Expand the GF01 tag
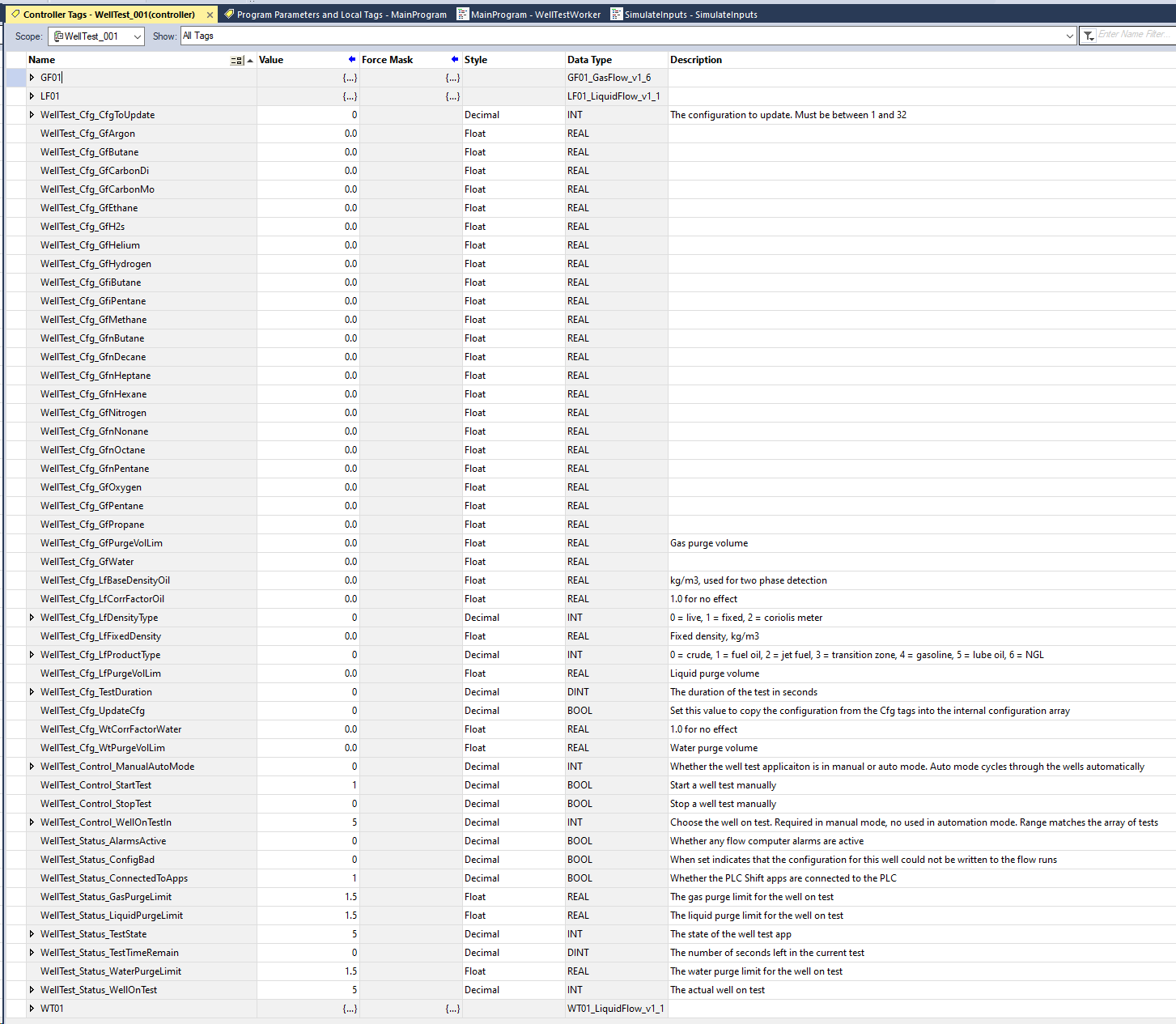The image size is (1176, 1024). [x=32, y=78]
